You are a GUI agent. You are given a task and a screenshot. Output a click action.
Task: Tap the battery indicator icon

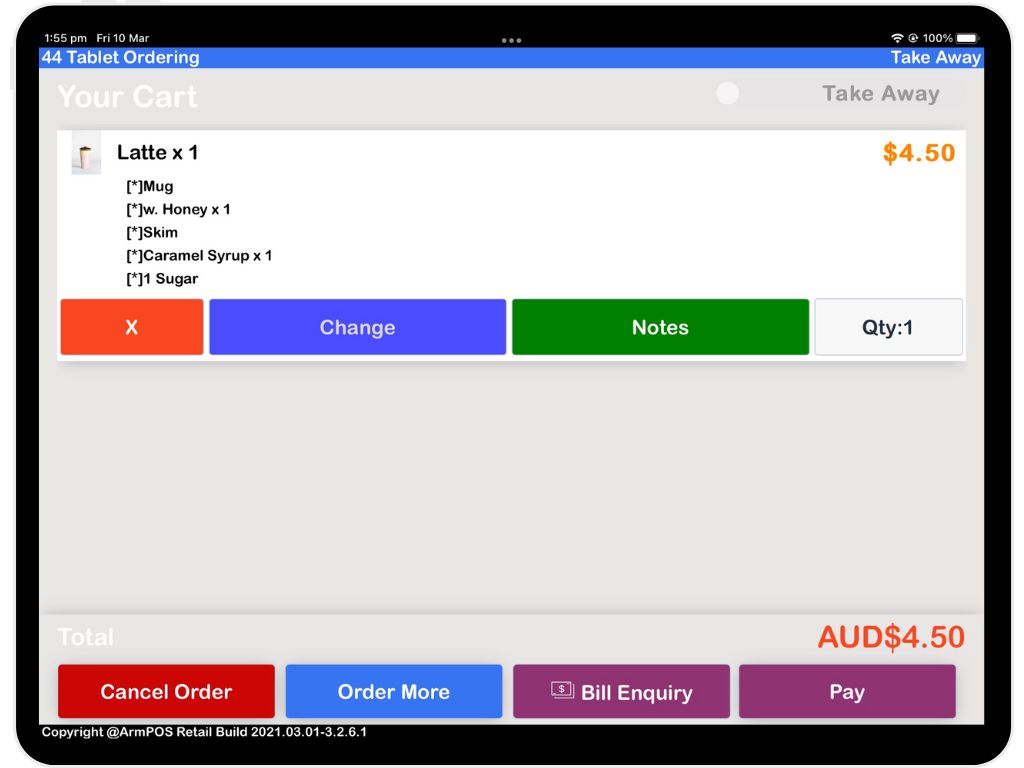(967, 38)
